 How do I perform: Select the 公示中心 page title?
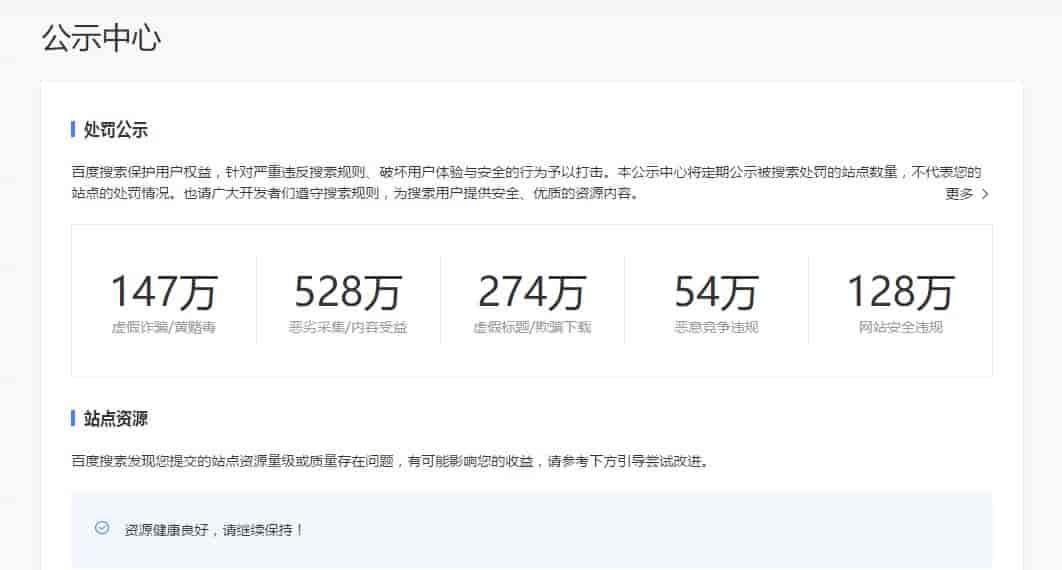point(102,38)
